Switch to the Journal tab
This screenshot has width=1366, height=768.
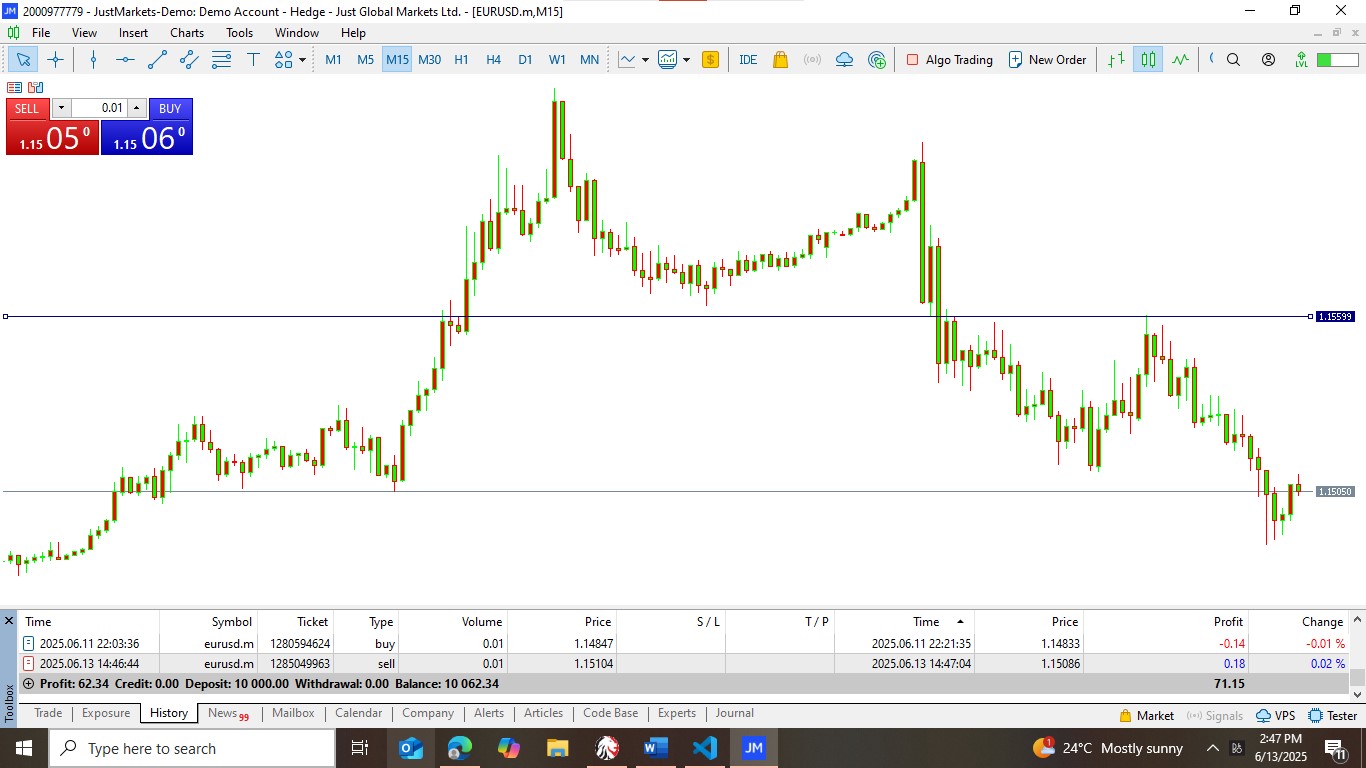click(x=734, y=713)
